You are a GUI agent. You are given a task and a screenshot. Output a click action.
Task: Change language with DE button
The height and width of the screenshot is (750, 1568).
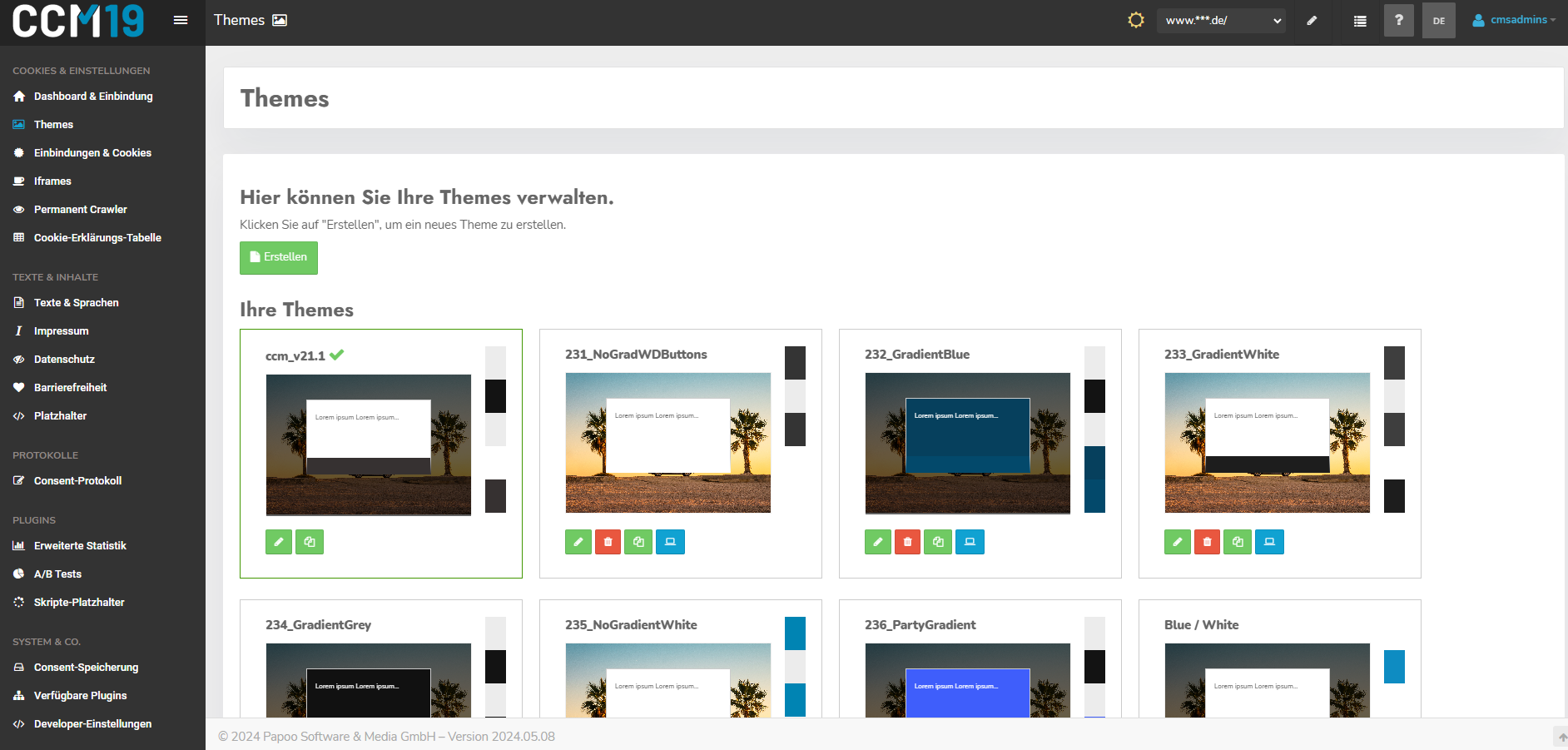click(1439, 21)
